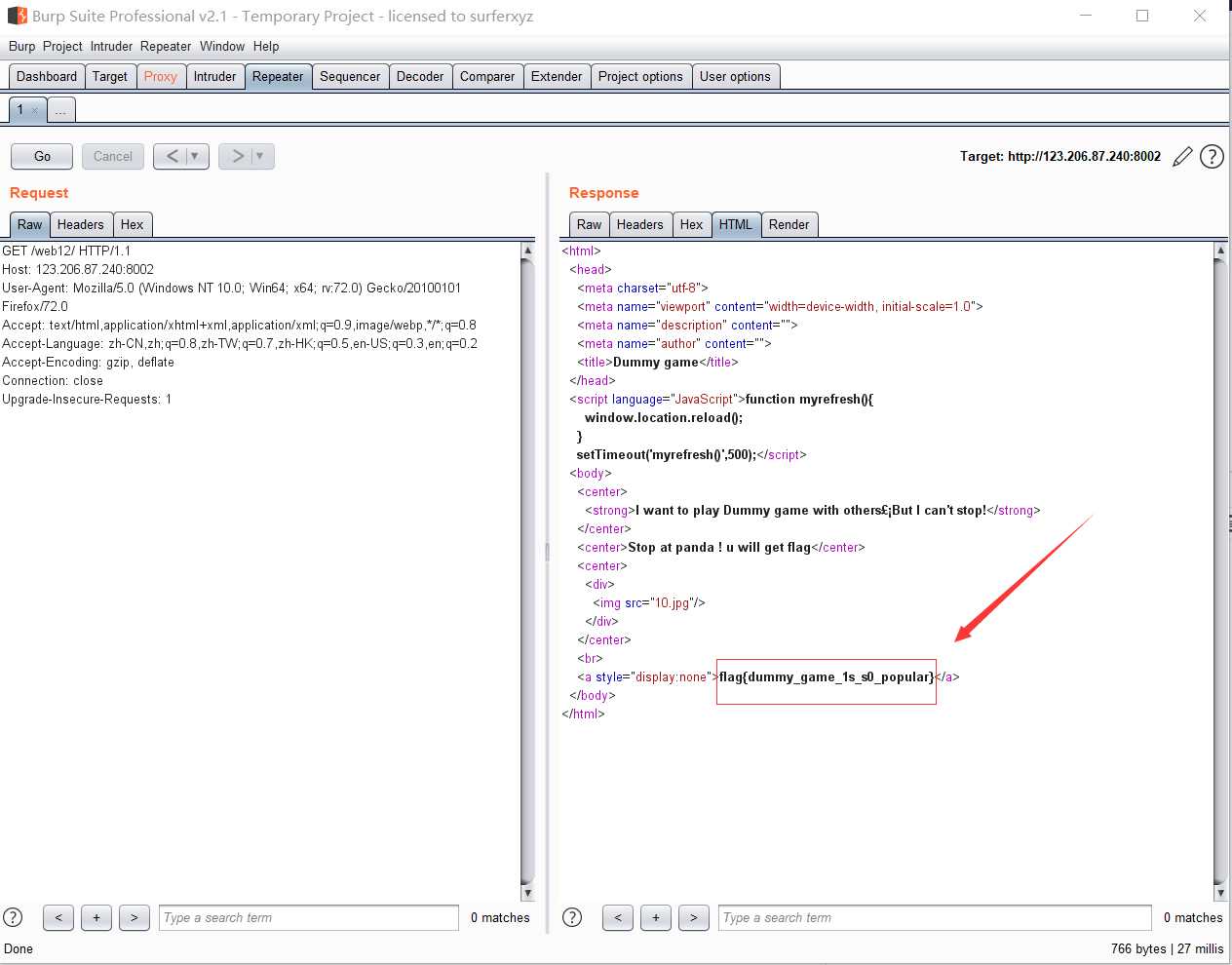Select the response Render view tab
The image size is (1232, 965).
click(x=789, y=224)
